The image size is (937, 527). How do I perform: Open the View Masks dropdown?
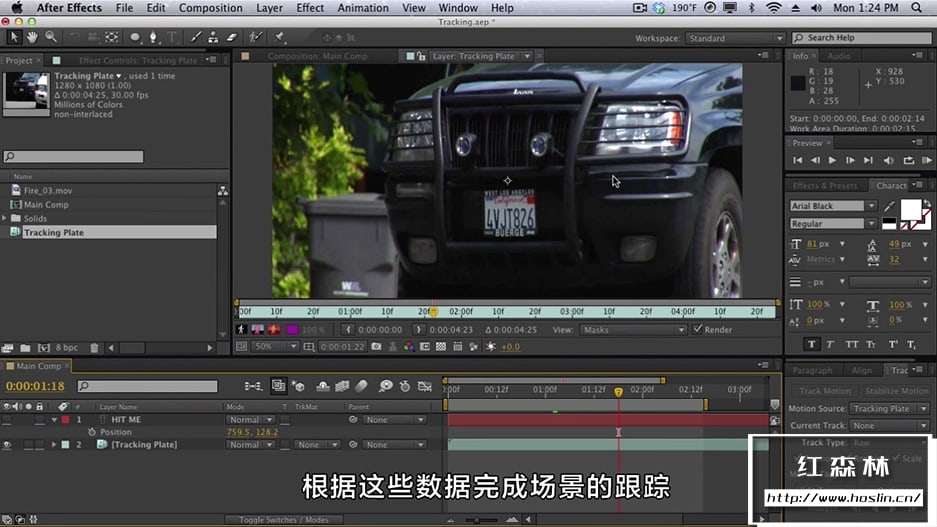pos(633,330)
